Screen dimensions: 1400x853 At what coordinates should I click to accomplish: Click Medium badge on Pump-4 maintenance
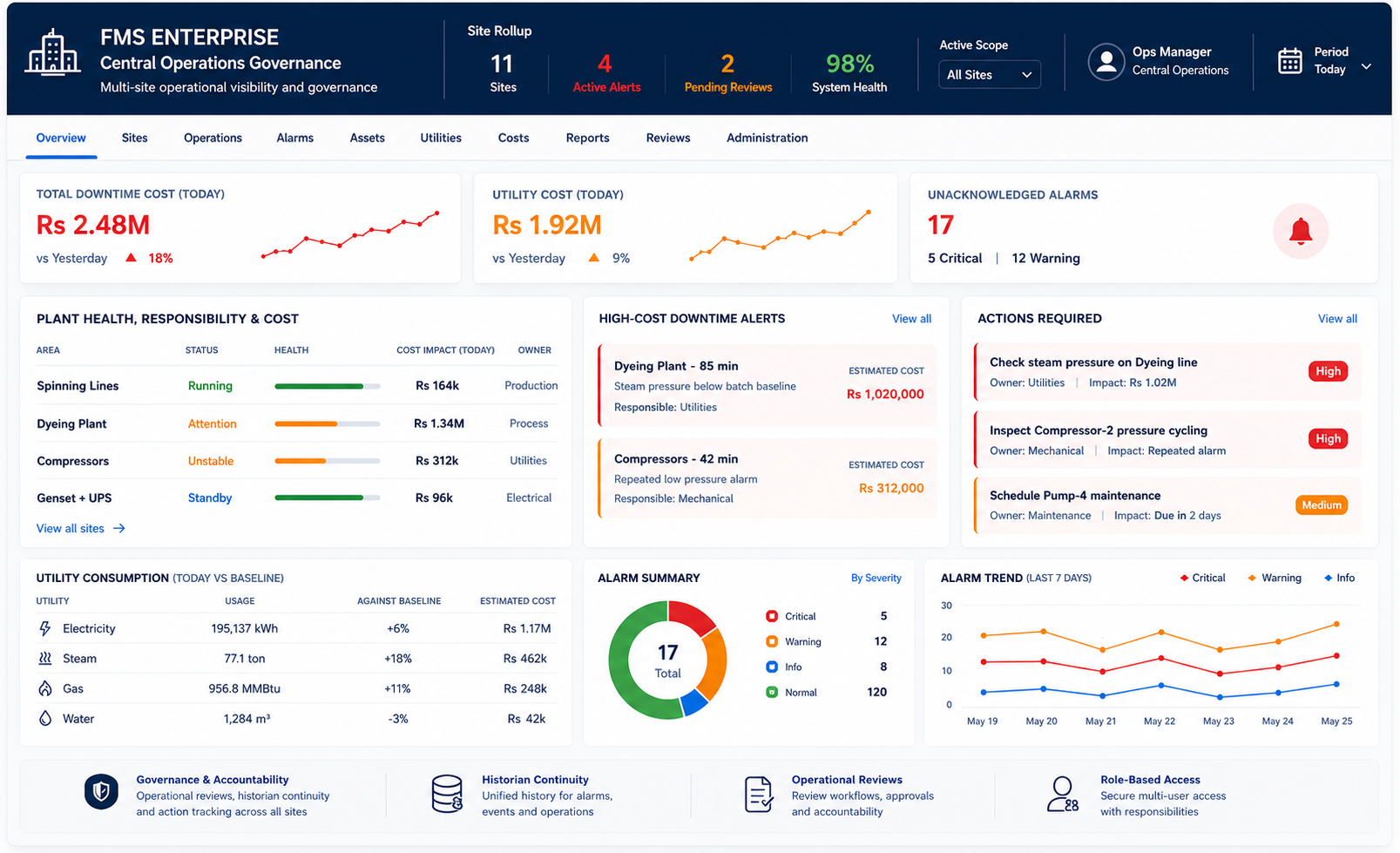pyautogui.click(x=1322, y=505)
